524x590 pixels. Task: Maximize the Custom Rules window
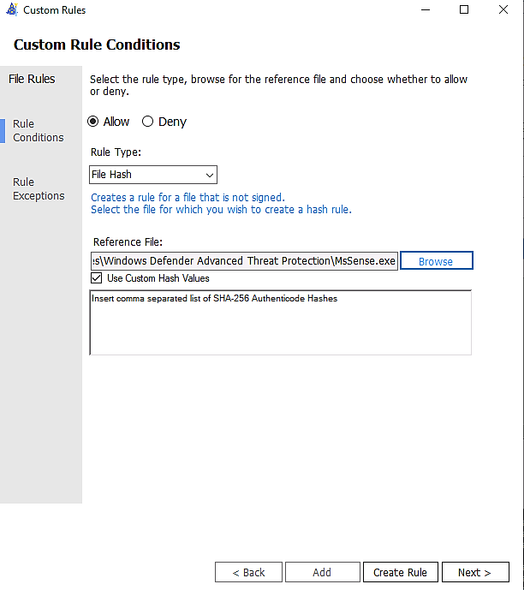[x=464, y=10]
